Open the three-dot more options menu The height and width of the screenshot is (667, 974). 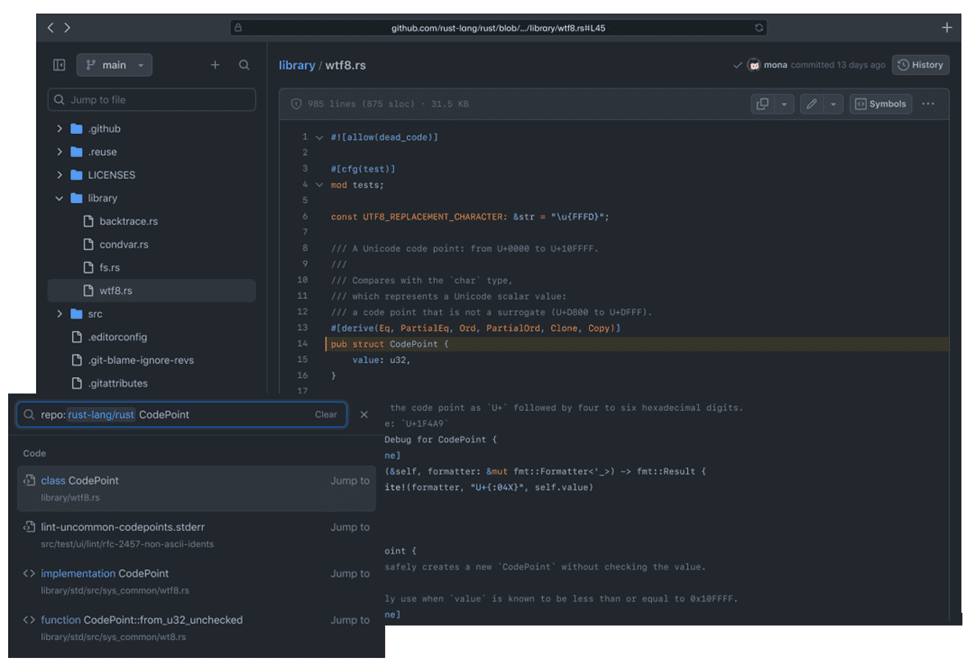point(928,104)
